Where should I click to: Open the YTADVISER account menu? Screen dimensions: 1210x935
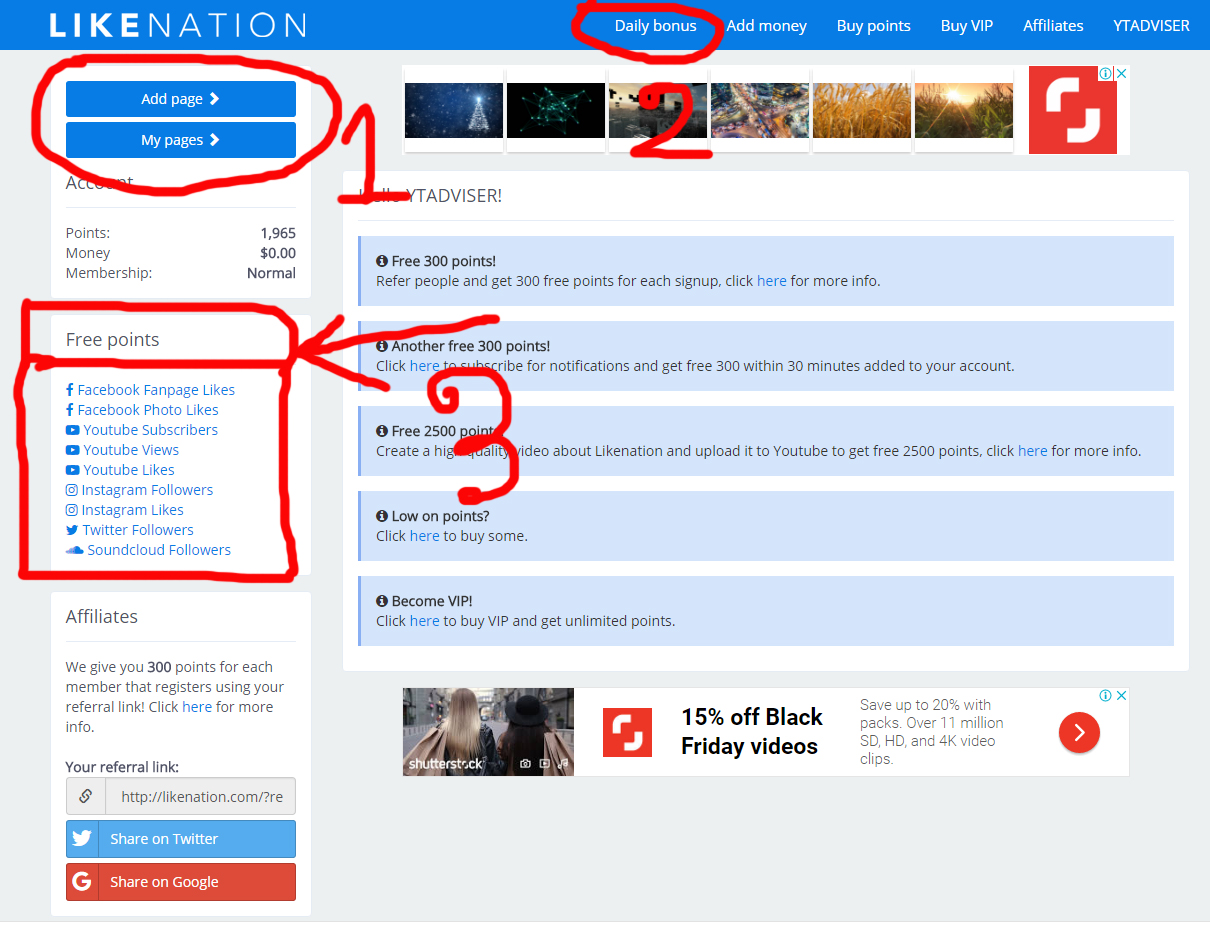click(x=1151, y=26)
